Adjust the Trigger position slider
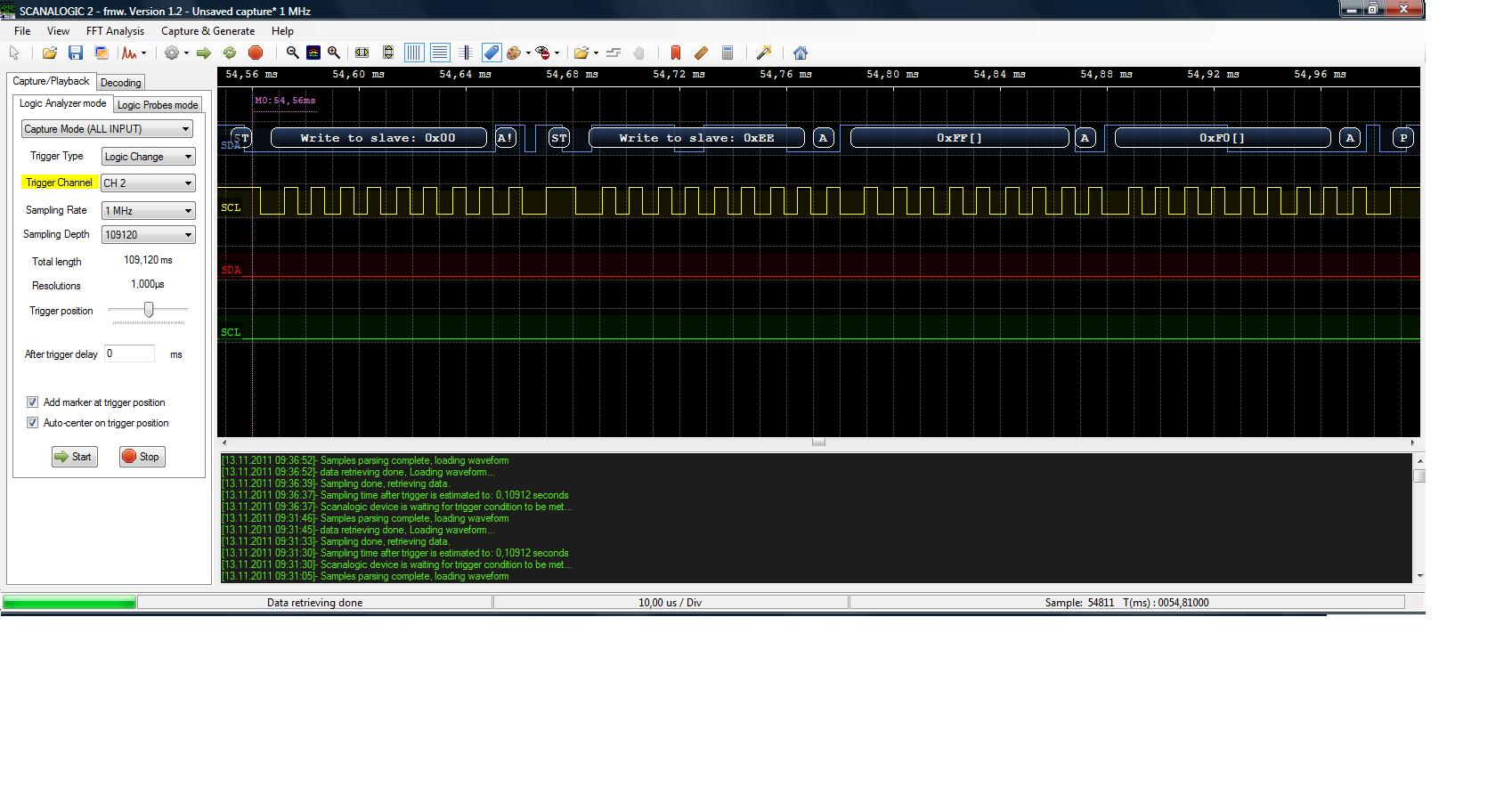The width and height of the screenshot is (1504, 812). click(149, 310)
